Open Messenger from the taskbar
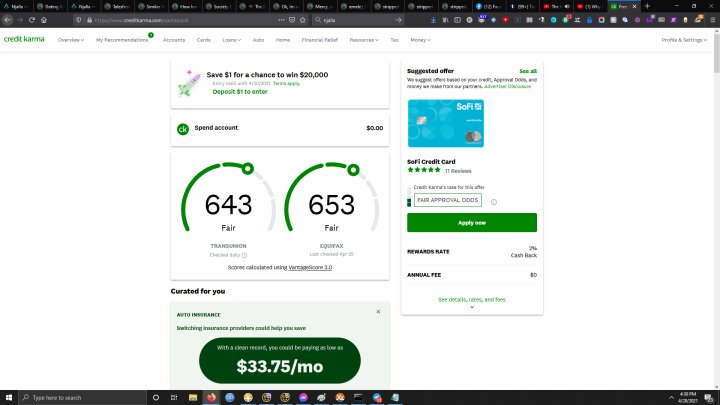The image size is (720, 405). pyautogui.click(x=303, y=397)
